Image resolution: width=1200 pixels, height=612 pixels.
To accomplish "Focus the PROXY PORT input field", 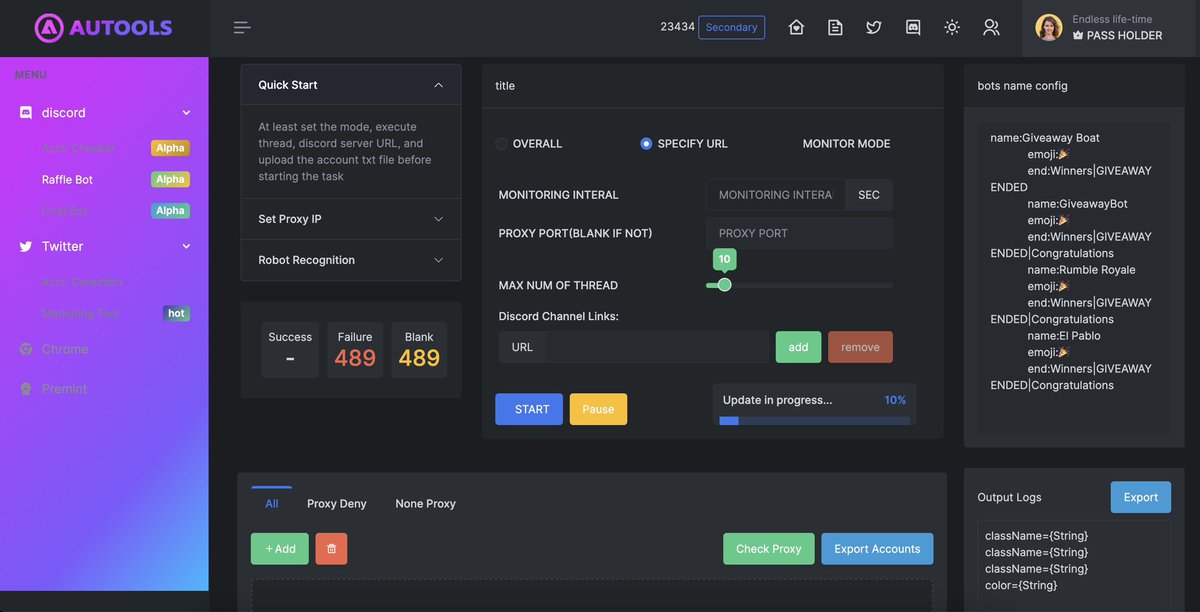I will point(799,233).
